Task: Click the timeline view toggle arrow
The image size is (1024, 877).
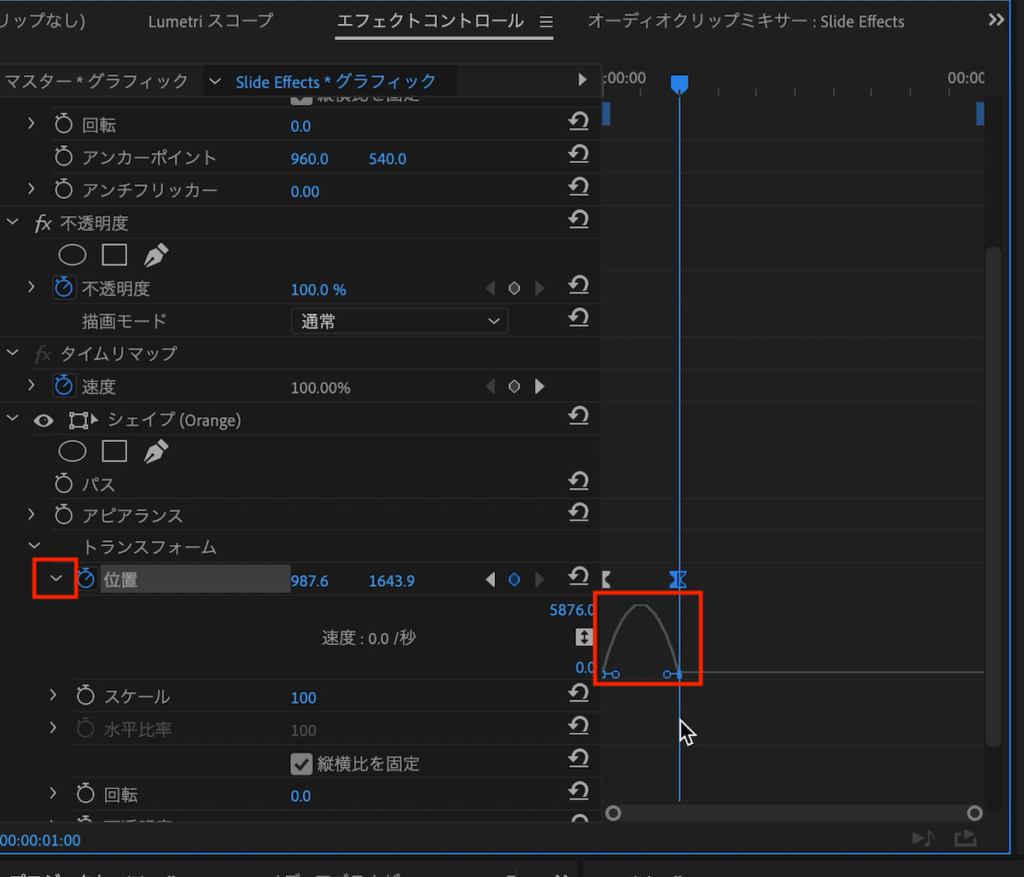Action: click(582, 80)
